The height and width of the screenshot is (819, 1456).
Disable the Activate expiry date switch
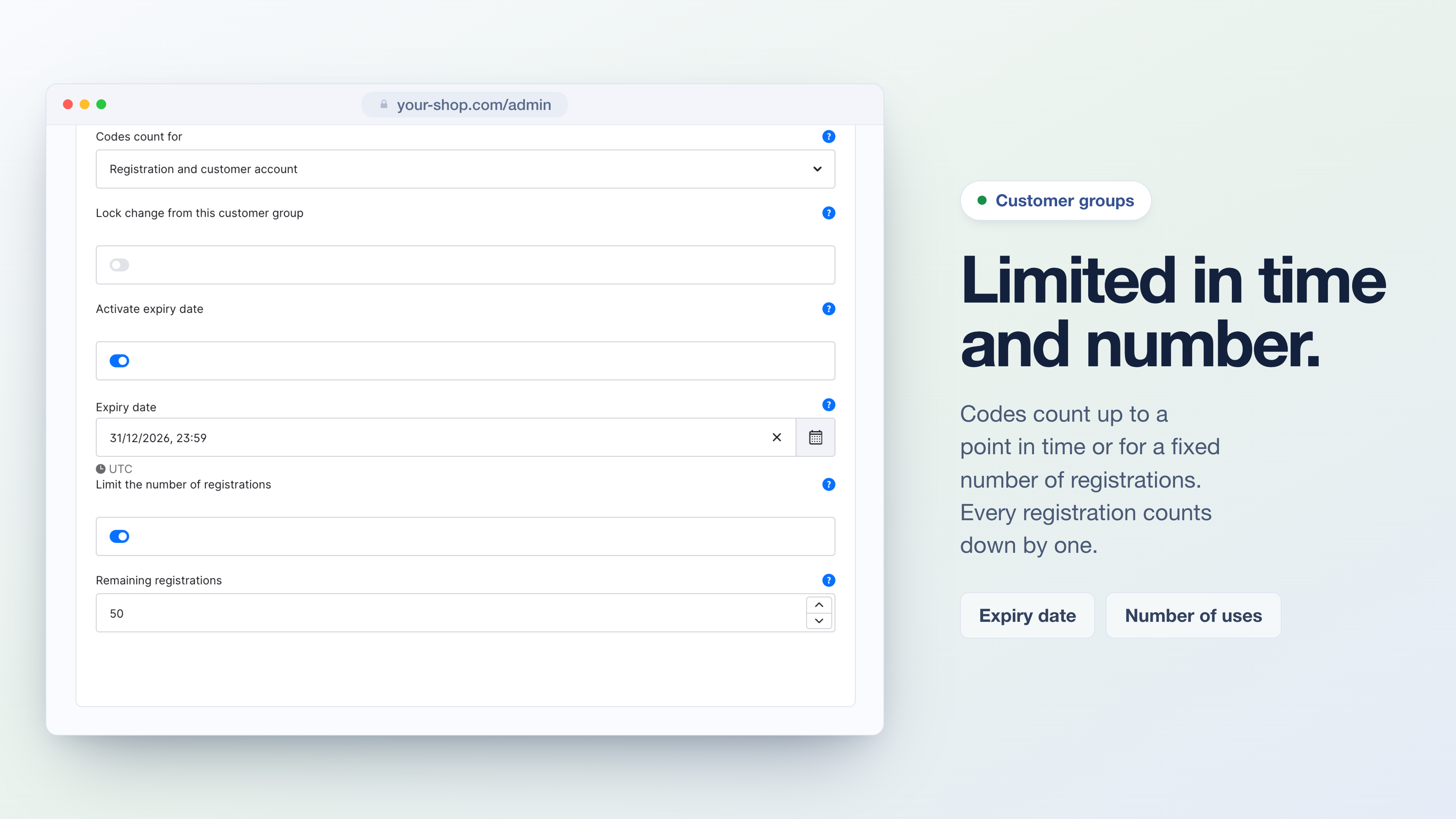pos(119,361)
